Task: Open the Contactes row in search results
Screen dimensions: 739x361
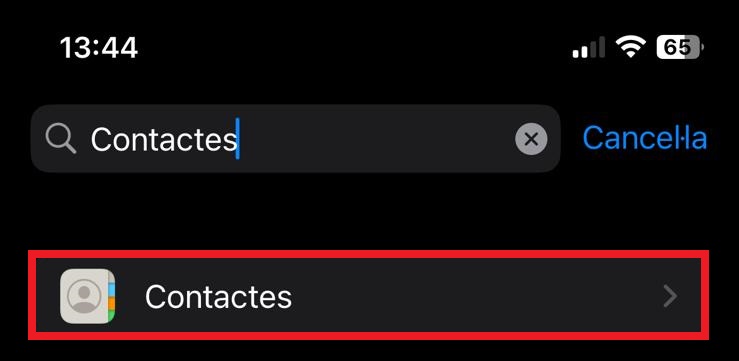Action: coord(369,295)
